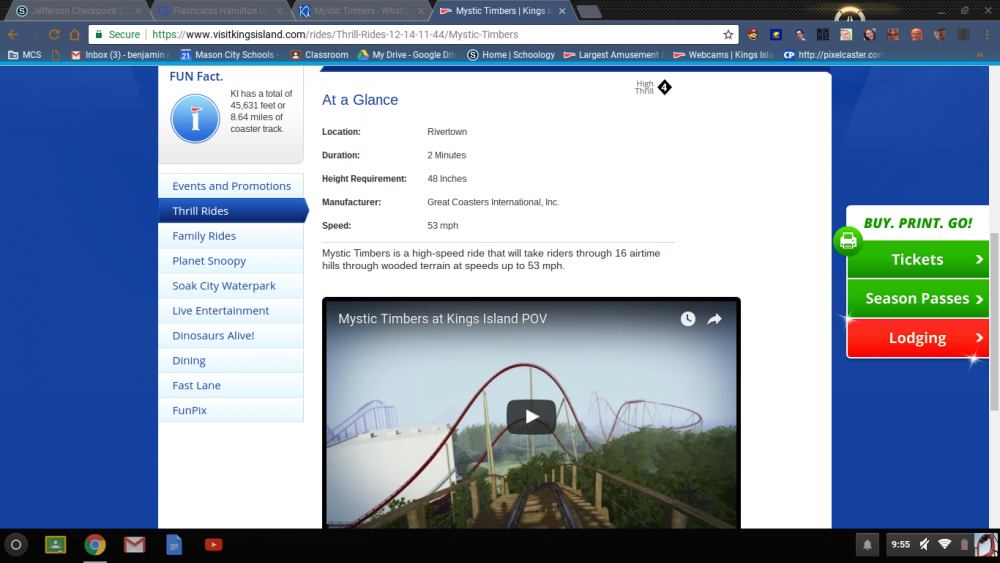Select Planet Snoopy in sidebar menu
Viewport: 1000px width, 563px height.
231,261
